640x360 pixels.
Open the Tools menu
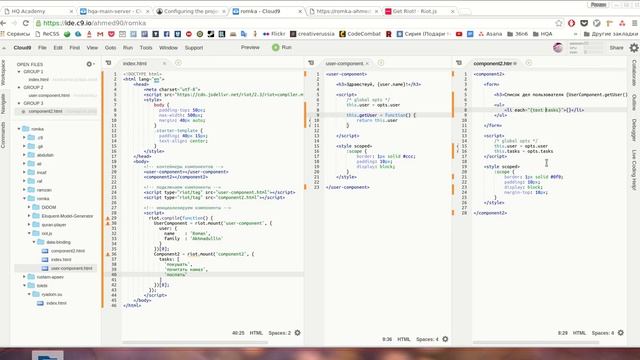[x=146, y=48]
